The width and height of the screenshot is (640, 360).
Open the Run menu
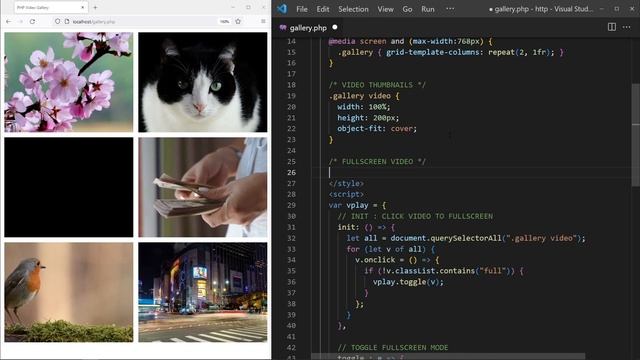tap(428, 9)
